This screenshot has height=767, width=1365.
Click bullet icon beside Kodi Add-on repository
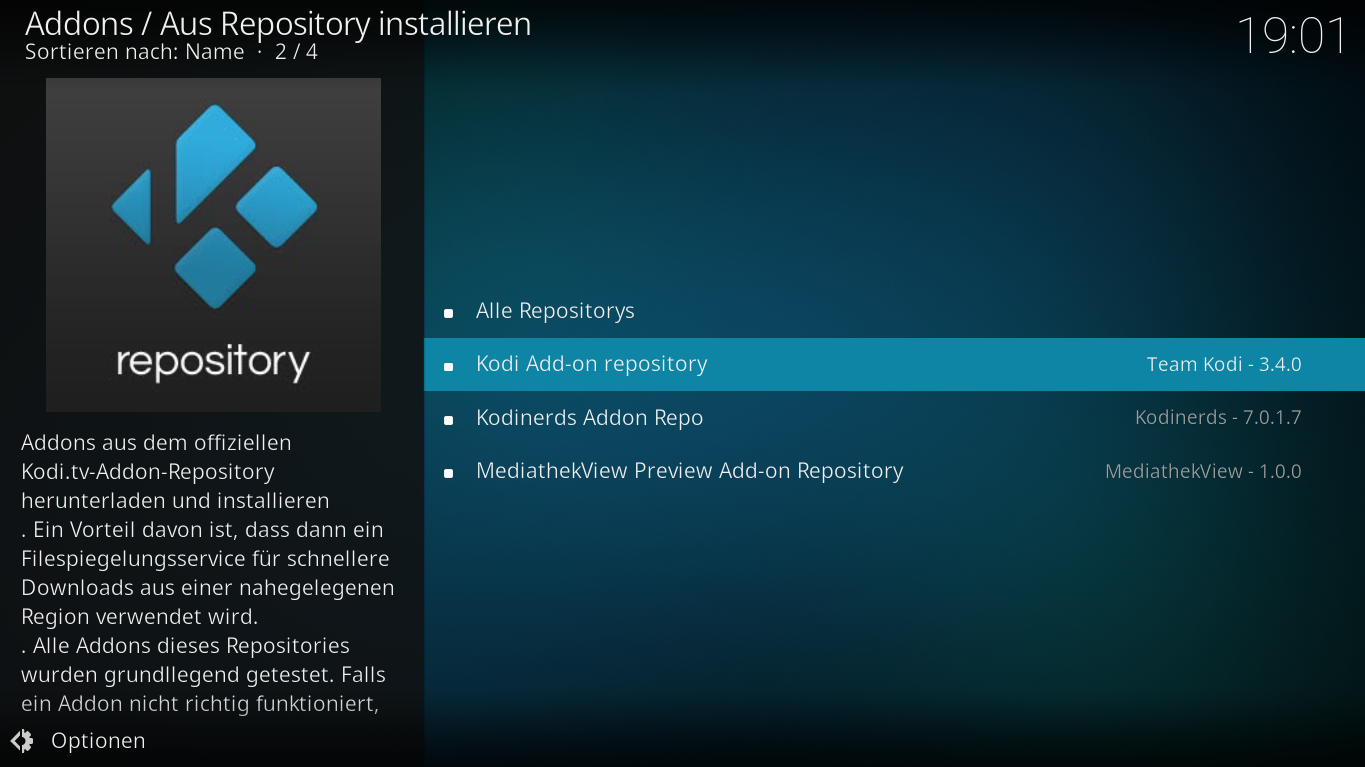(449, 367)
